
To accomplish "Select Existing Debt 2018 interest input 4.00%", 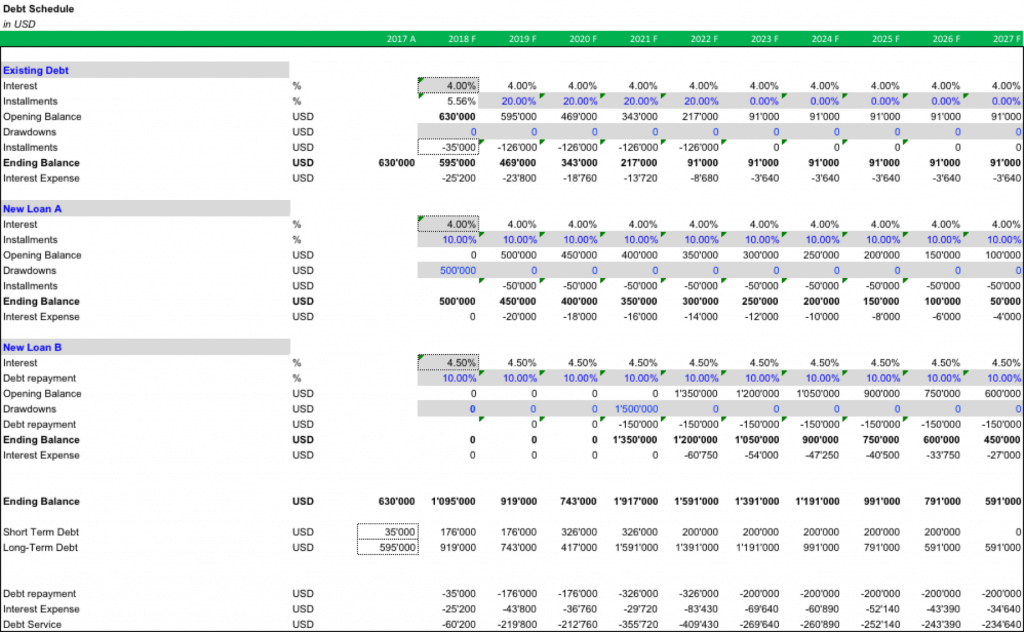I will pyautogui.click(x=448, y=86).
